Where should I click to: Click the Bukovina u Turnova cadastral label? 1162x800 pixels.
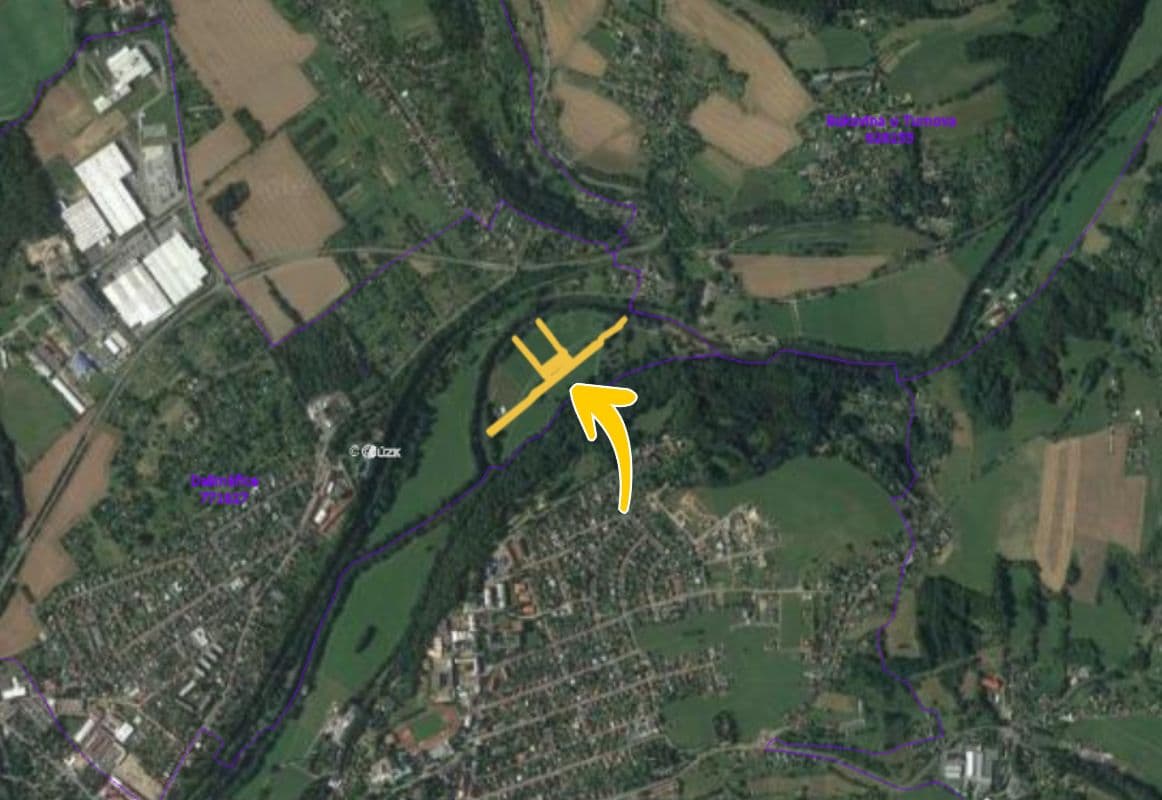tap(891, 121)
